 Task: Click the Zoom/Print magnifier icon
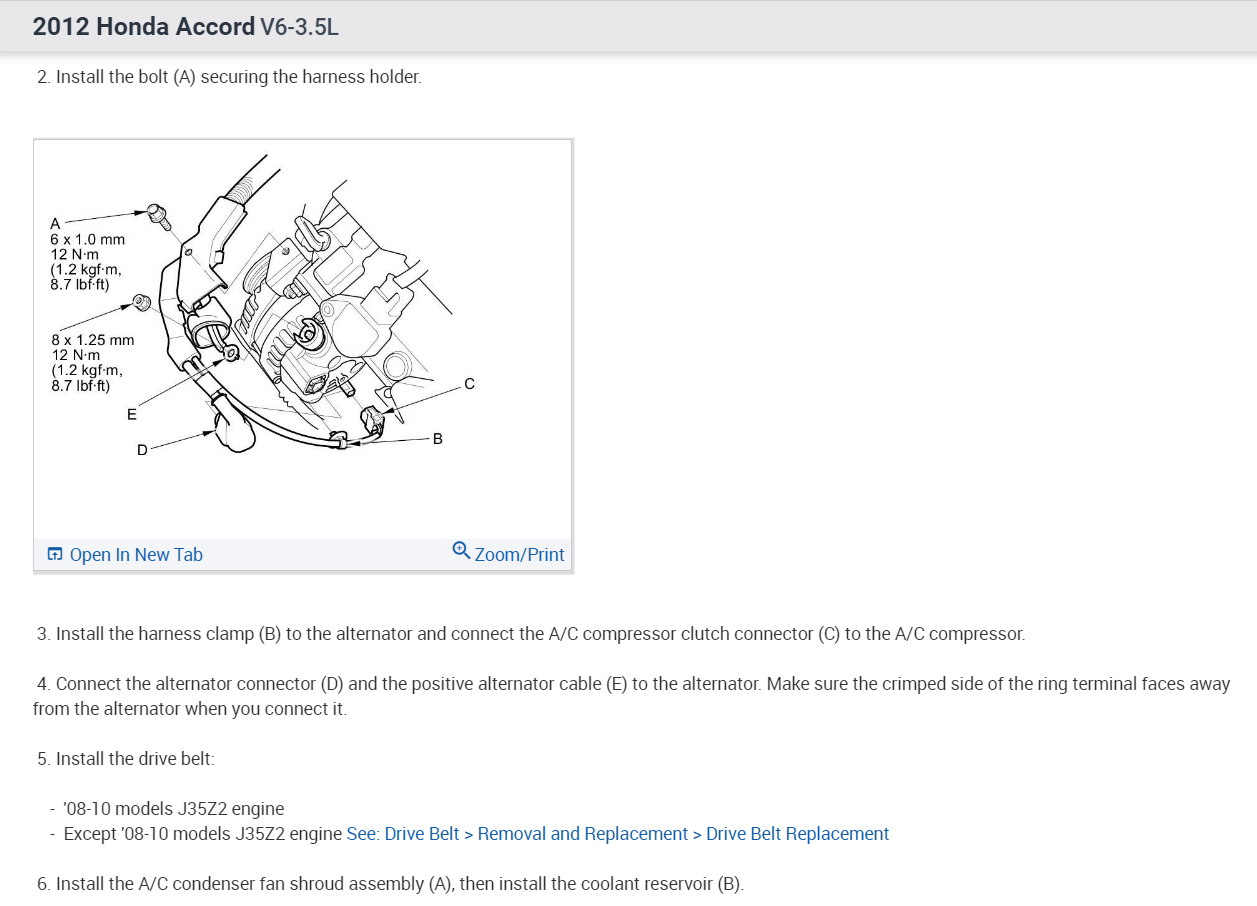coord(461,550)
